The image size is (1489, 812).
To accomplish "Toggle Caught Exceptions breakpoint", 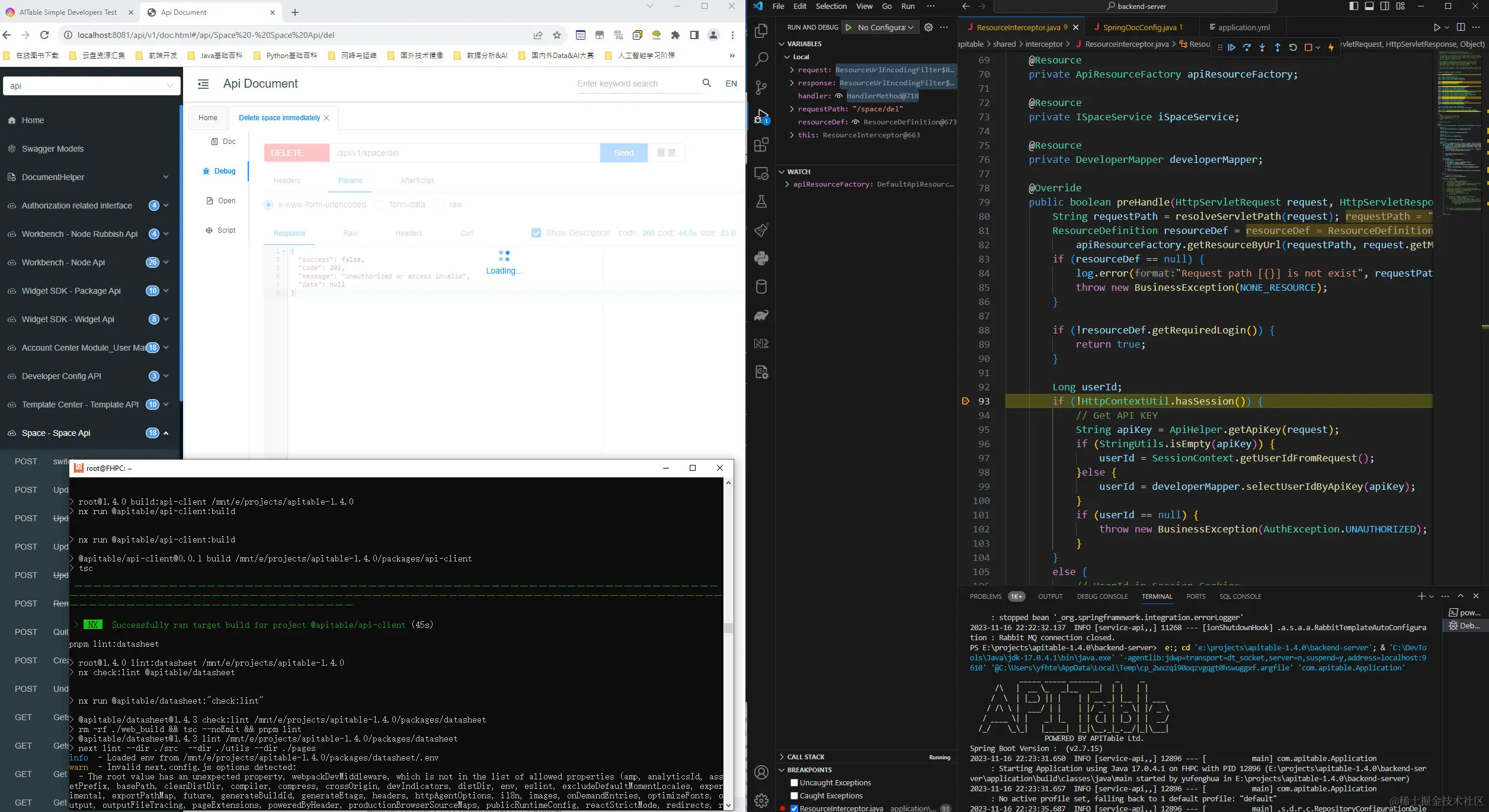I will point(794,796).
